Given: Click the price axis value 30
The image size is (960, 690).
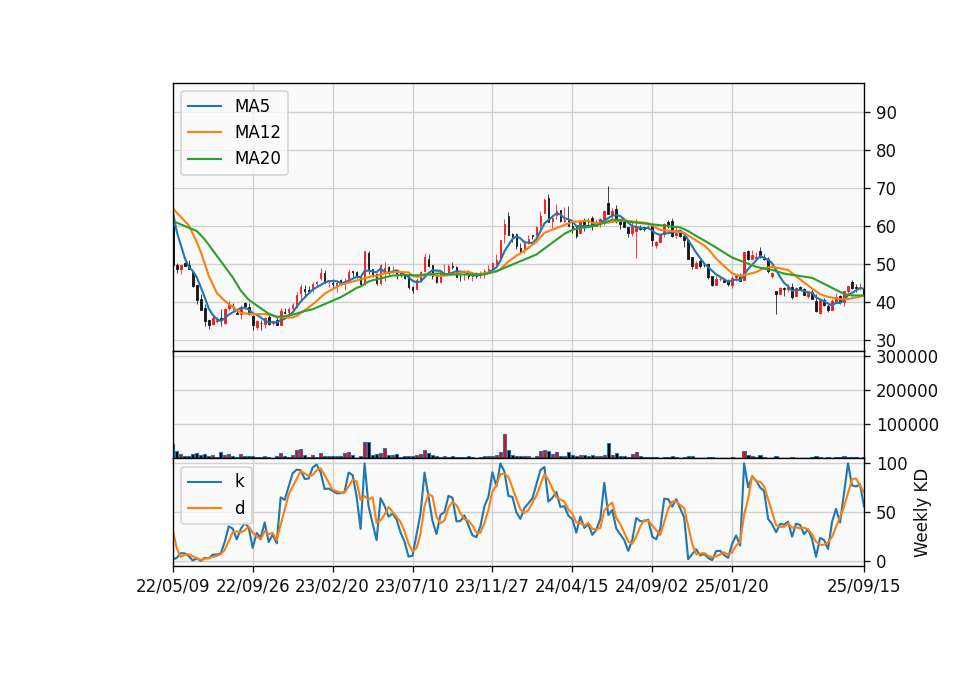Looking at the screenshot, I should 886,341.
